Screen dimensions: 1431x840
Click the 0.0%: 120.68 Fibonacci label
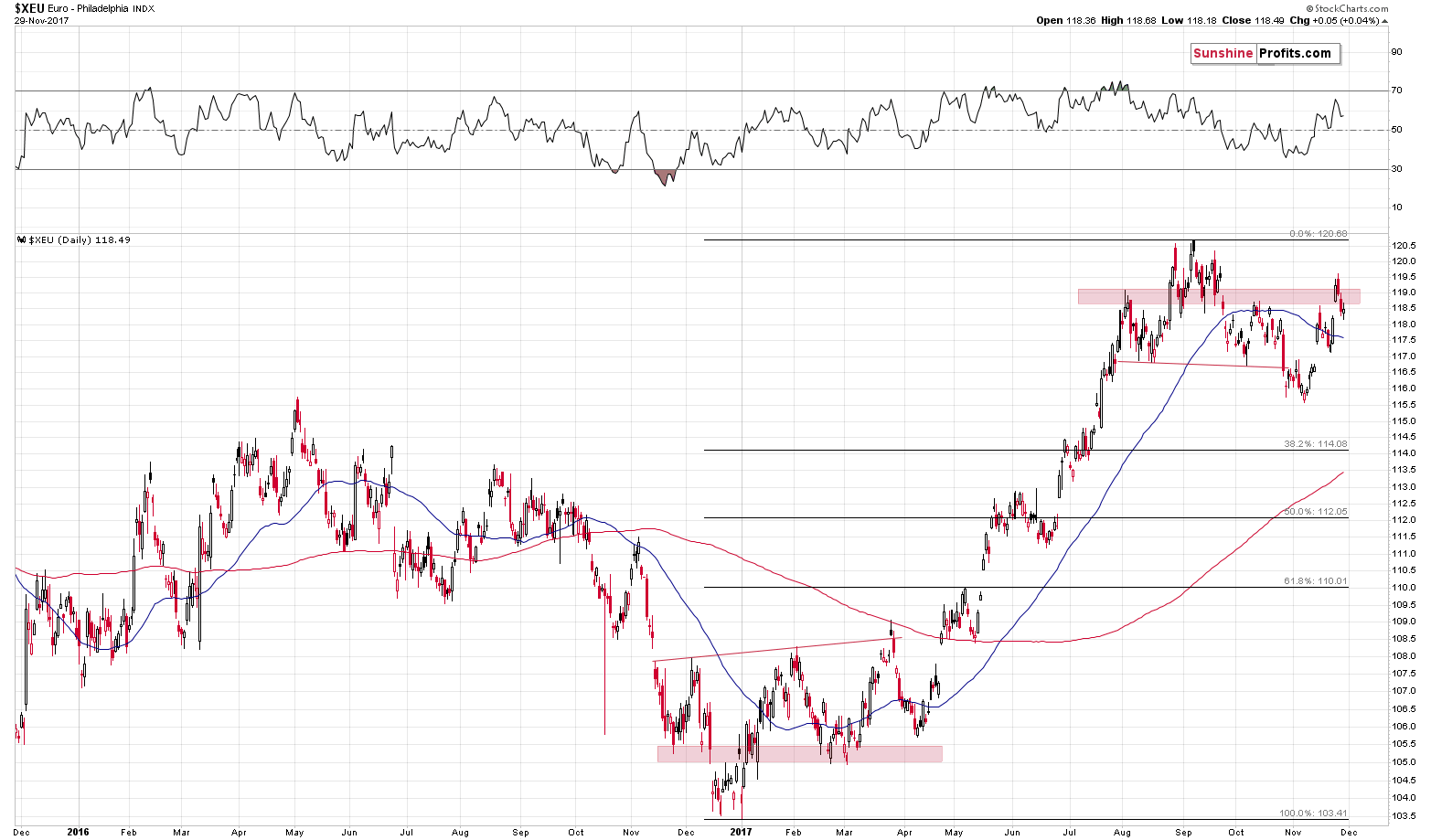pos(1318,234)
